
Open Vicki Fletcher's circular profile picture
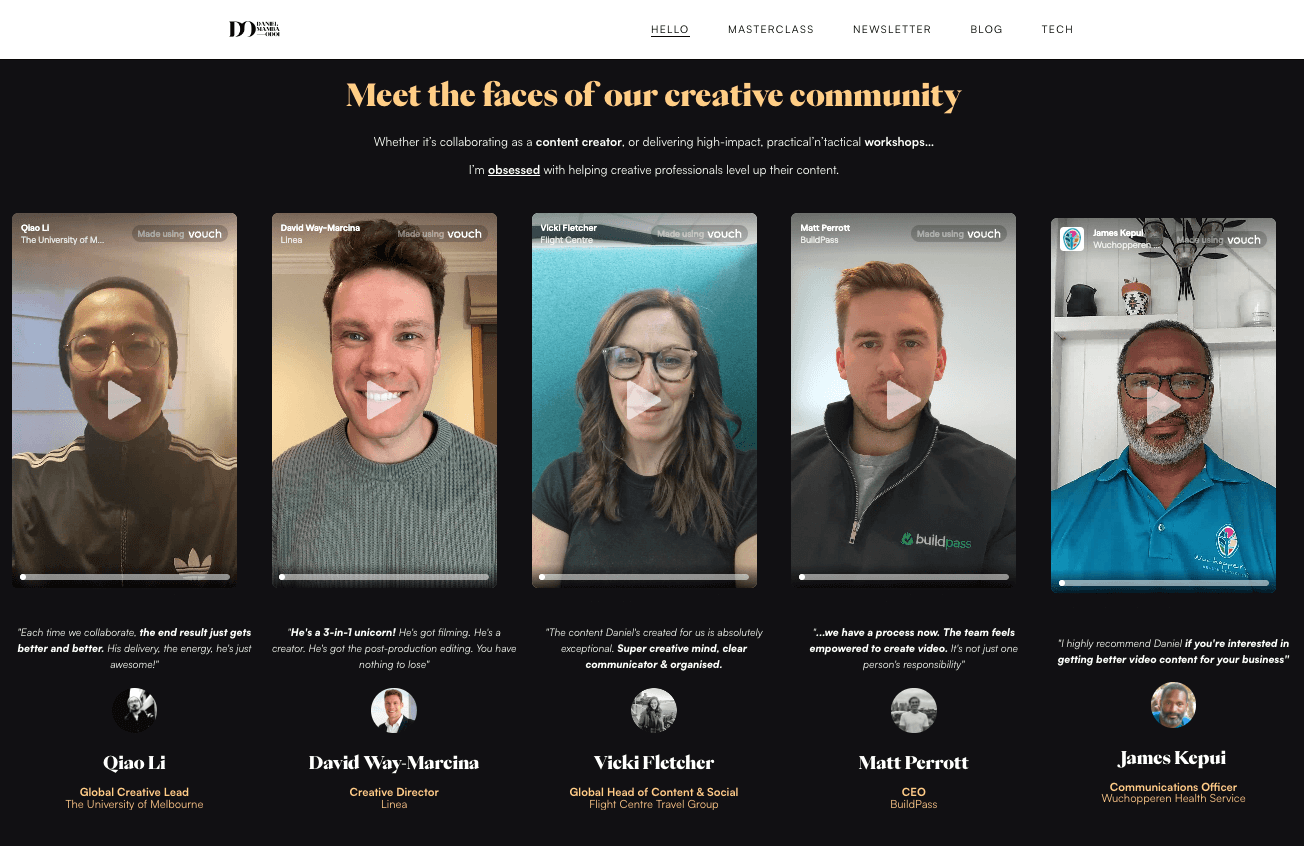(x=654, y=710)
